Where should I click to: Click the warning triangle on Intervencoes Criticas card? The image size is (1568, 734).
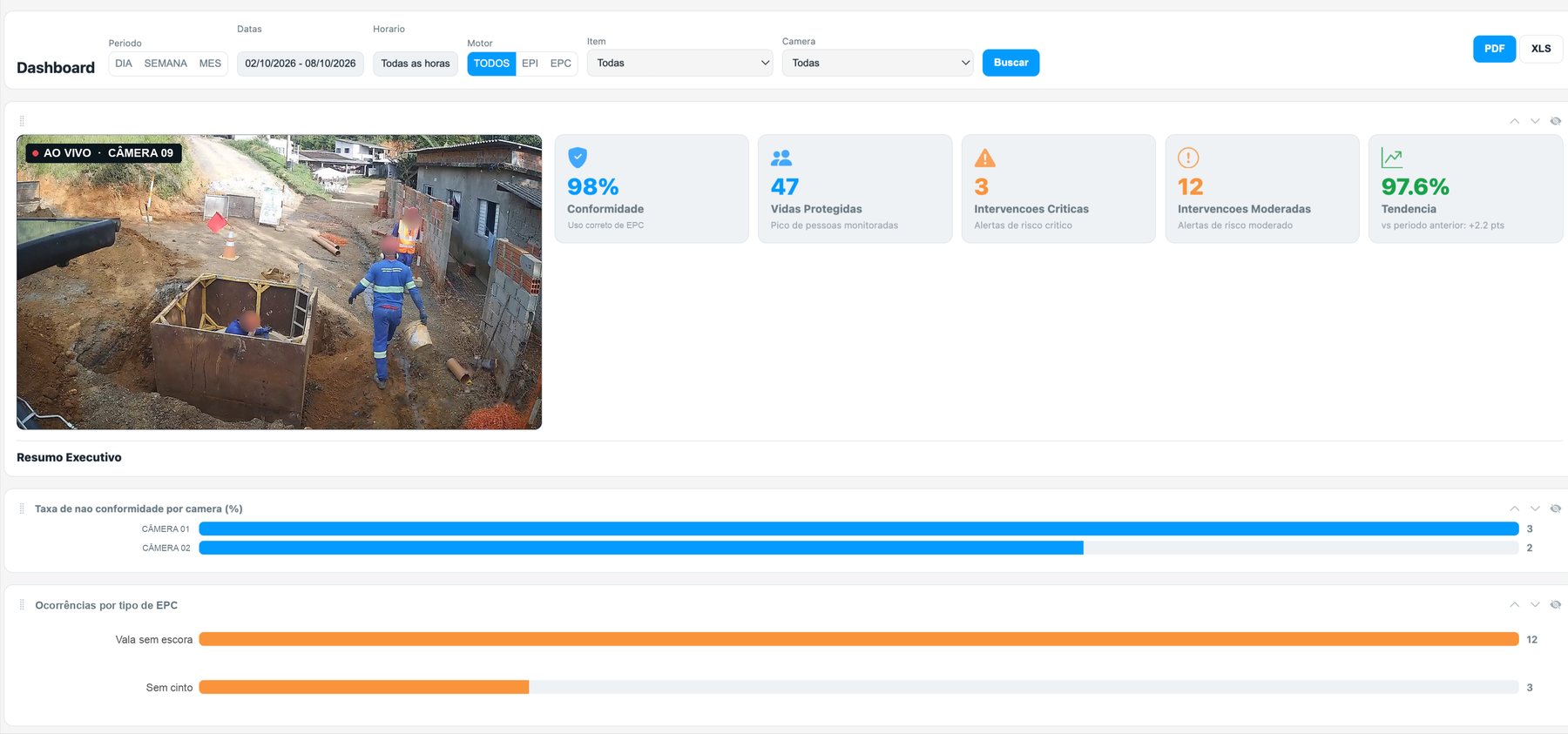984,158
